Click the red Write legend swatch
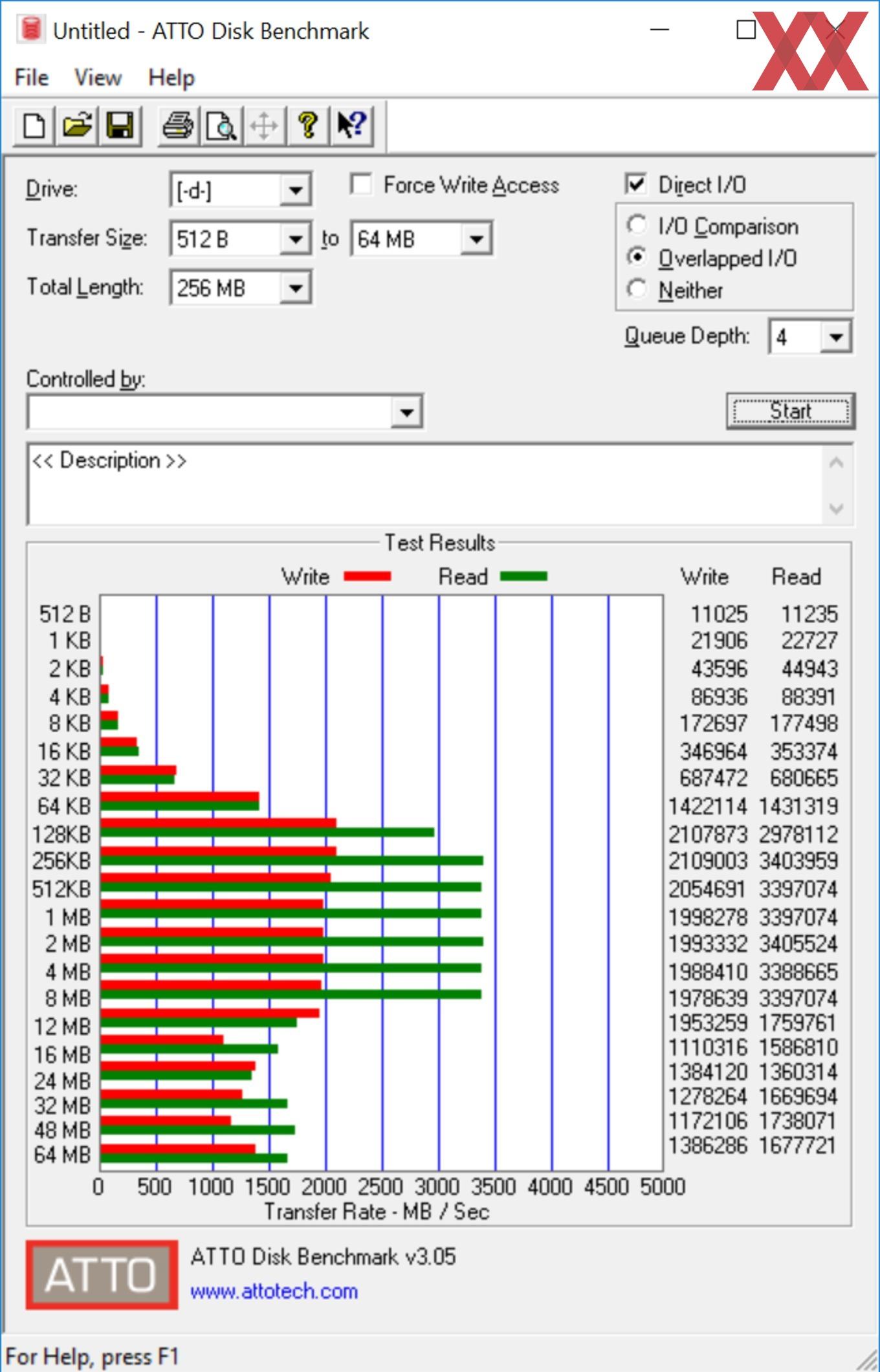 [x=368, y=576]
